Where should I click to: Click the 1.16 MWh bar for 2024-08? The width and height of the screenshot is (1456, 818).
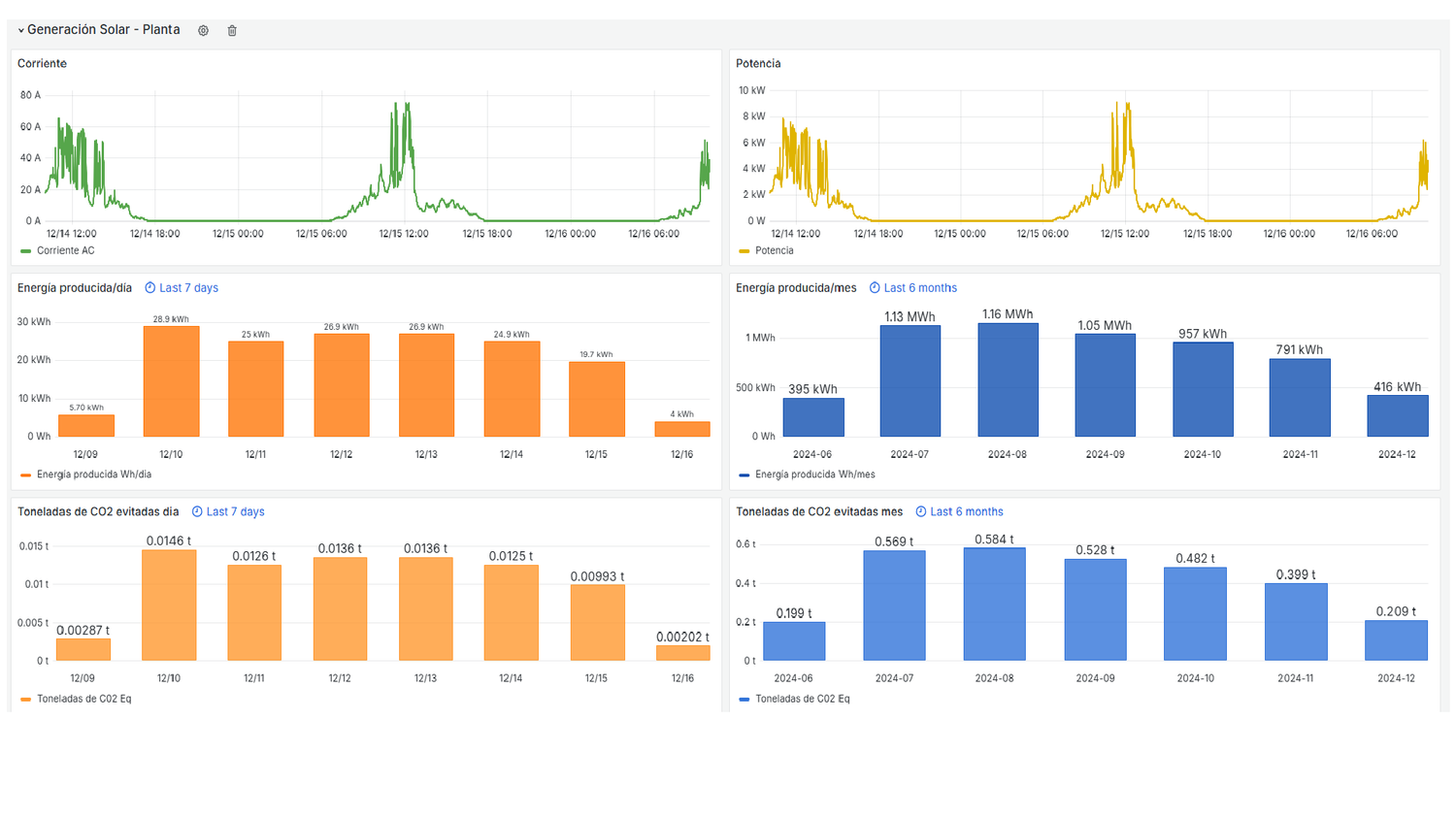tap(1008, 380)
